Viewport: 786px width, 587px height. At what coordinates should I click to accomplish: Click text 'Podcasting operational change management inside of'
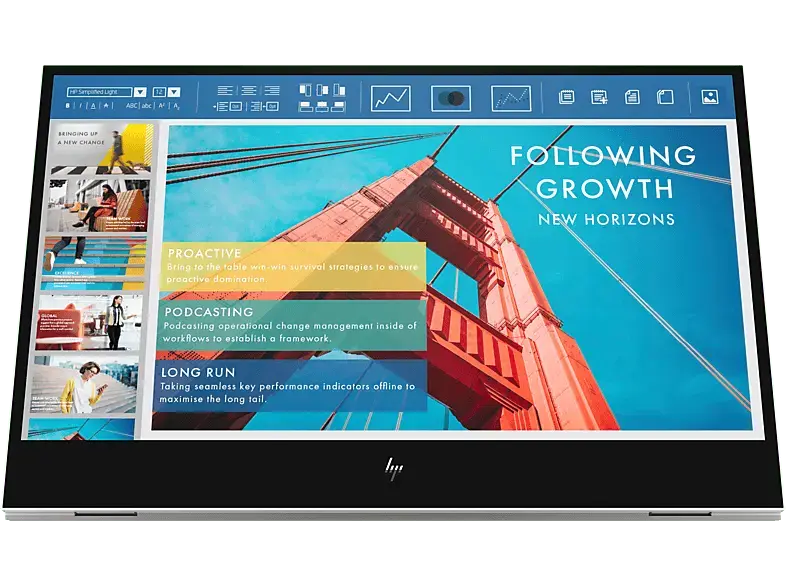tap(290, 325)
